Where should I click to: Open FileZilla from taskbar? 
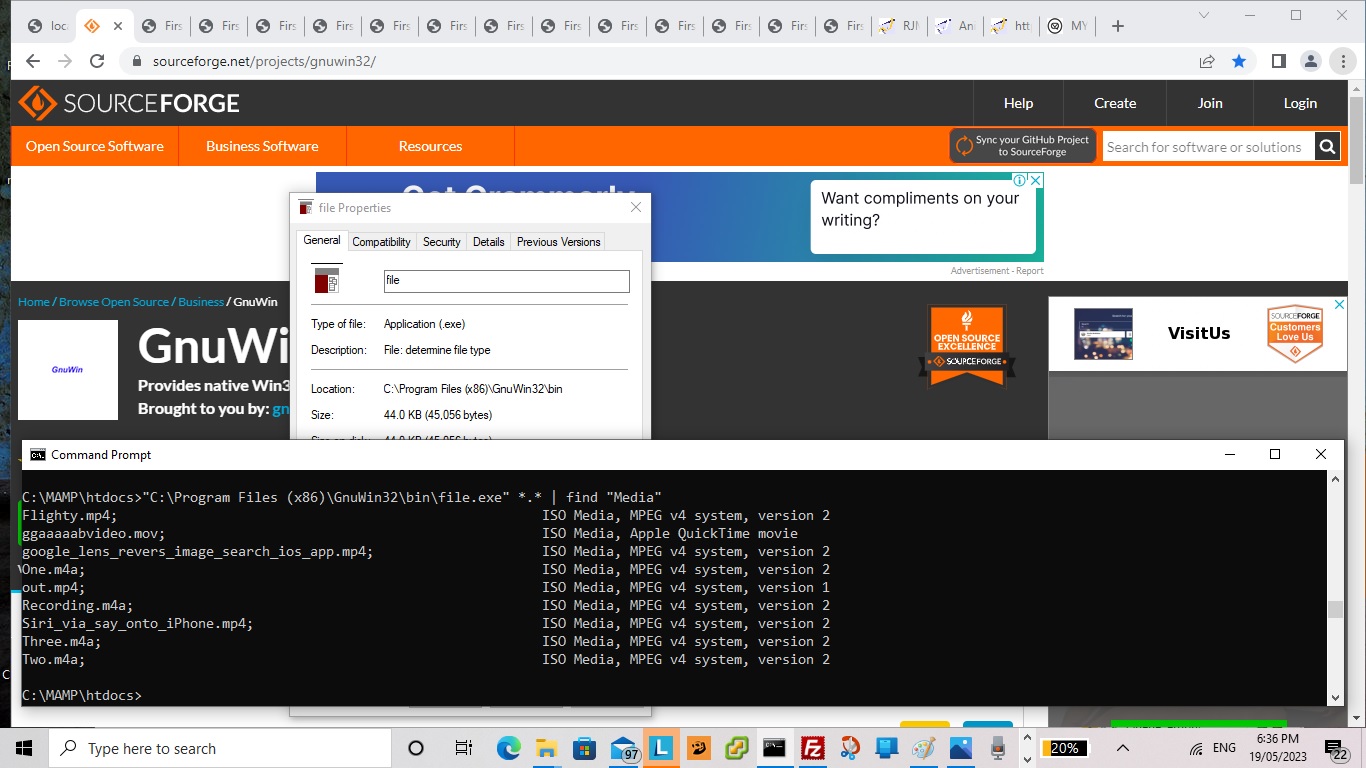click(813, 748)
